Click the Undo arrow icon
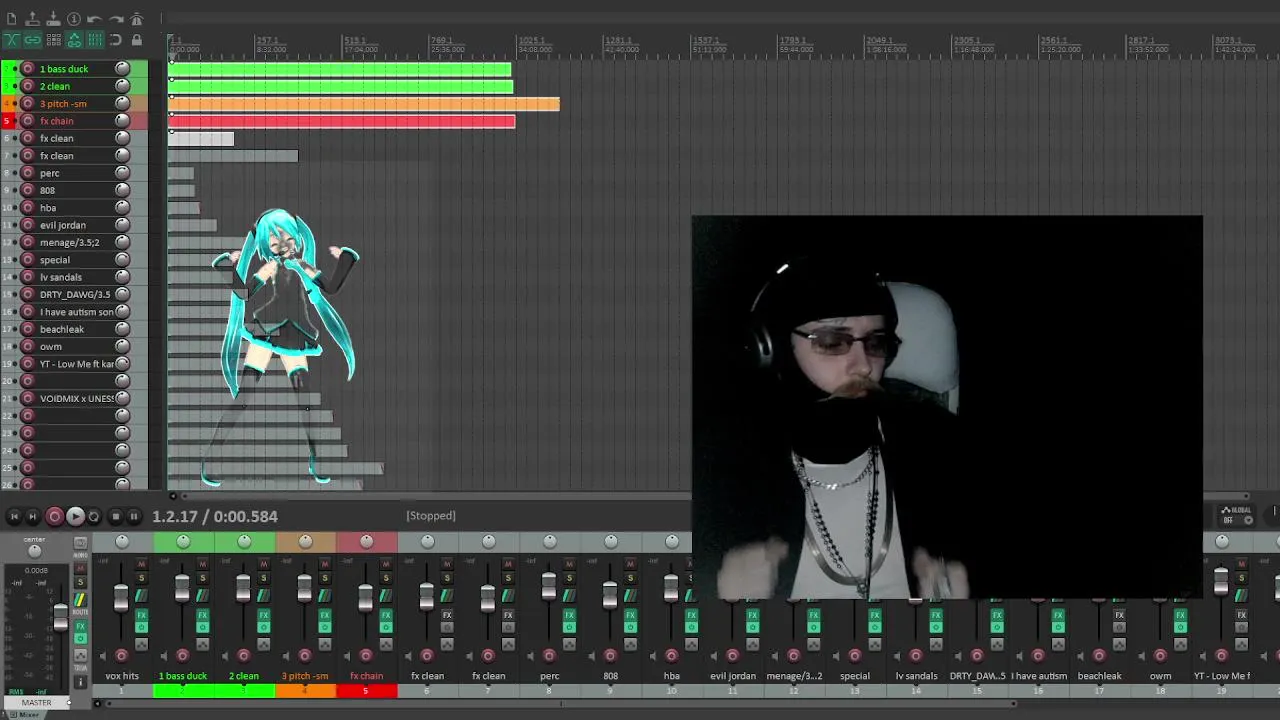 tap(95, 19)
